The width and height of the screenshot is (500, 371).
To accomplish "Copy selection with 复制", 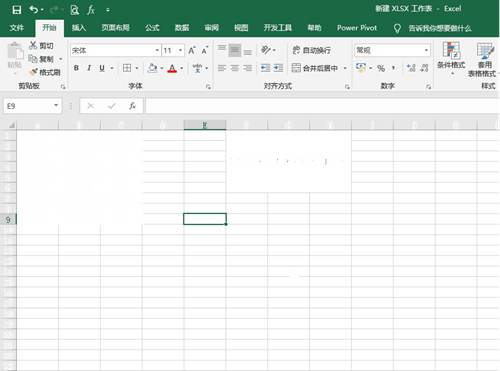I will point(41,59).
